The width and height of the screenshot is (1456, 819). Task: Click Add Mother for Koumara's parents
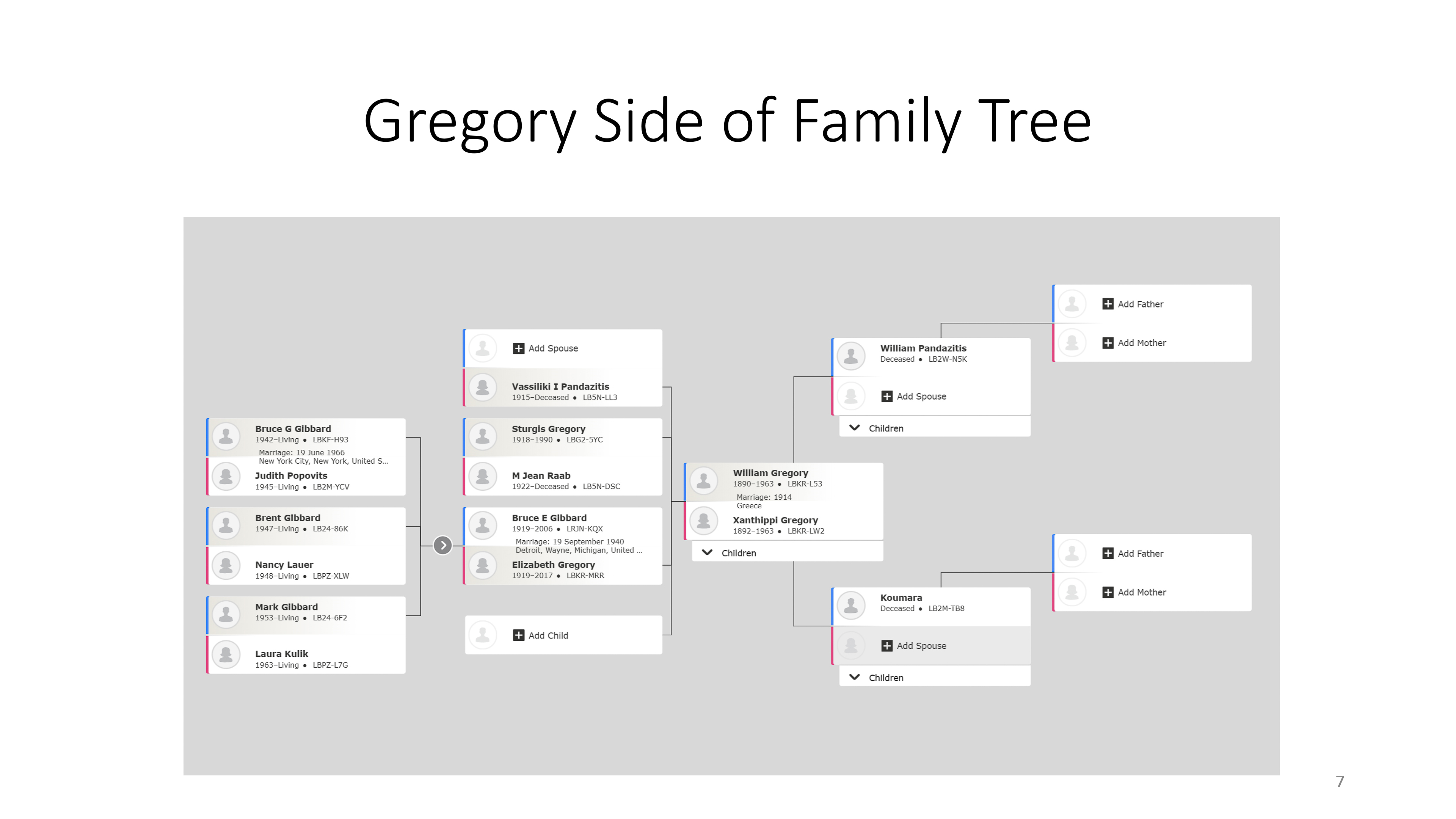pyautogui.click(x=1141, y=592)
